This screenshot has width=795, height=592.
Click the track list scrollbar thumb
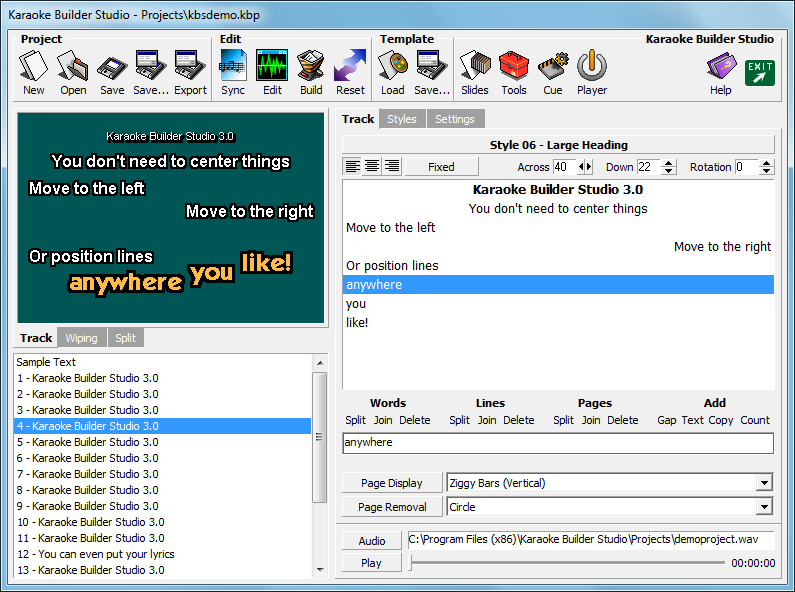(319, 437)
